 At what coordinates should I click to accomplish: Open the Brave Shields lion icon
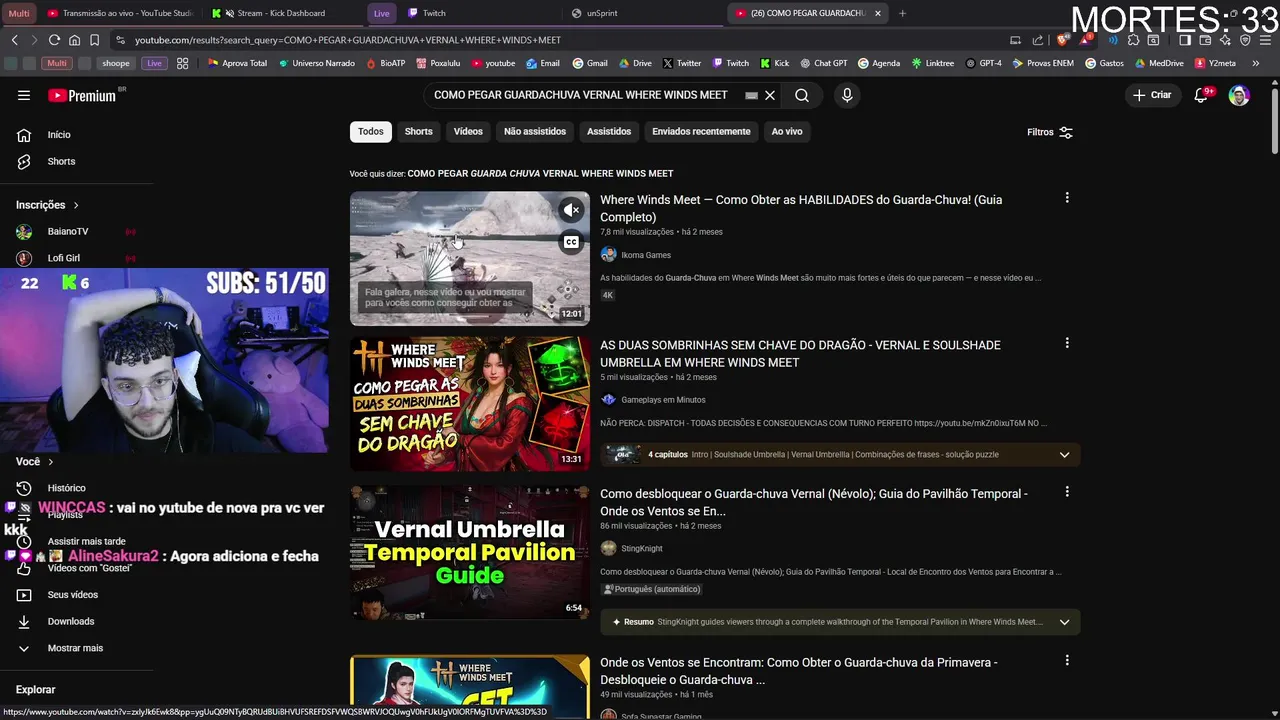[x=1062, y=40]
